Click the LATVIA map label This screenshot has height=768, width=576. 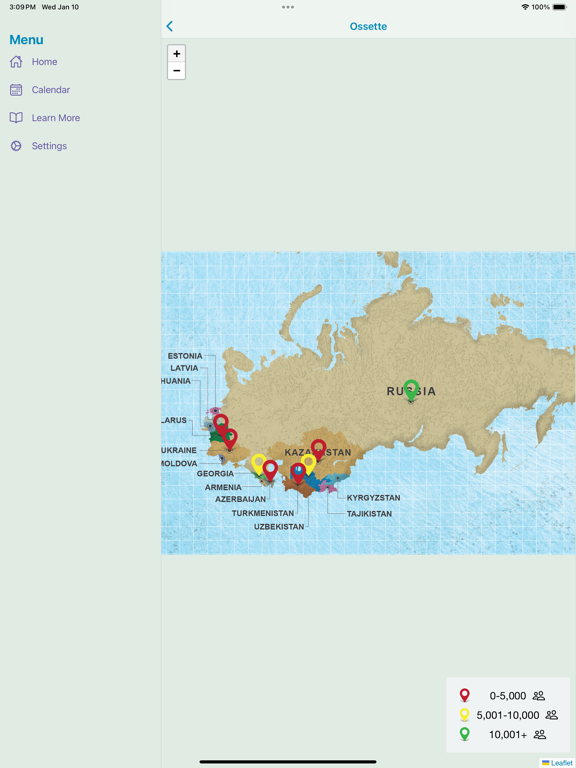pos(184,368)
